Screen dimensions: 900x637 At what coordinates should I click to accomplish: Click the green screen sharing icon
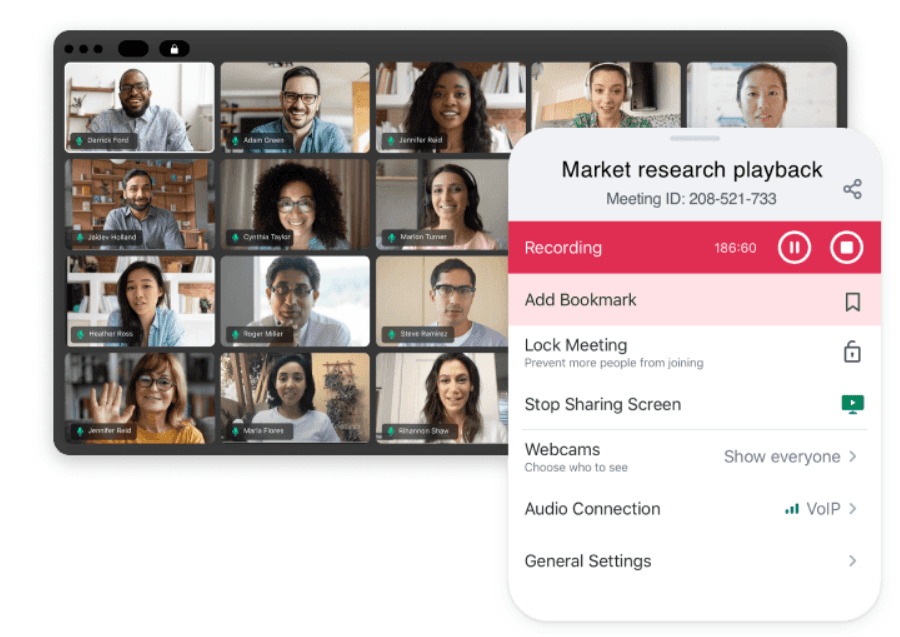pos(852,404)
